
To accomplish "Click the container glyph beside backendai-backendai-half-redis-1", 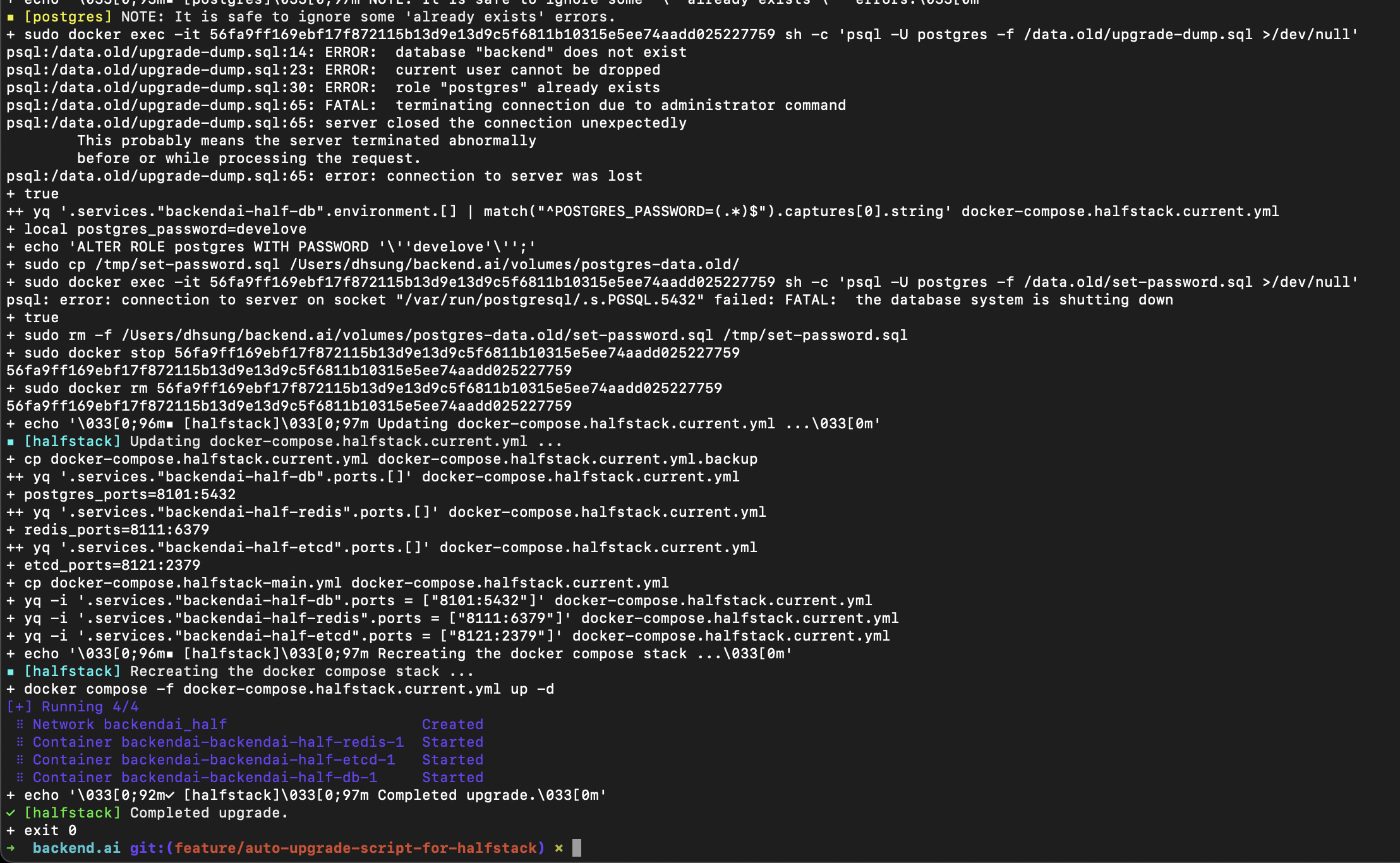I will [x=20, y=742].
